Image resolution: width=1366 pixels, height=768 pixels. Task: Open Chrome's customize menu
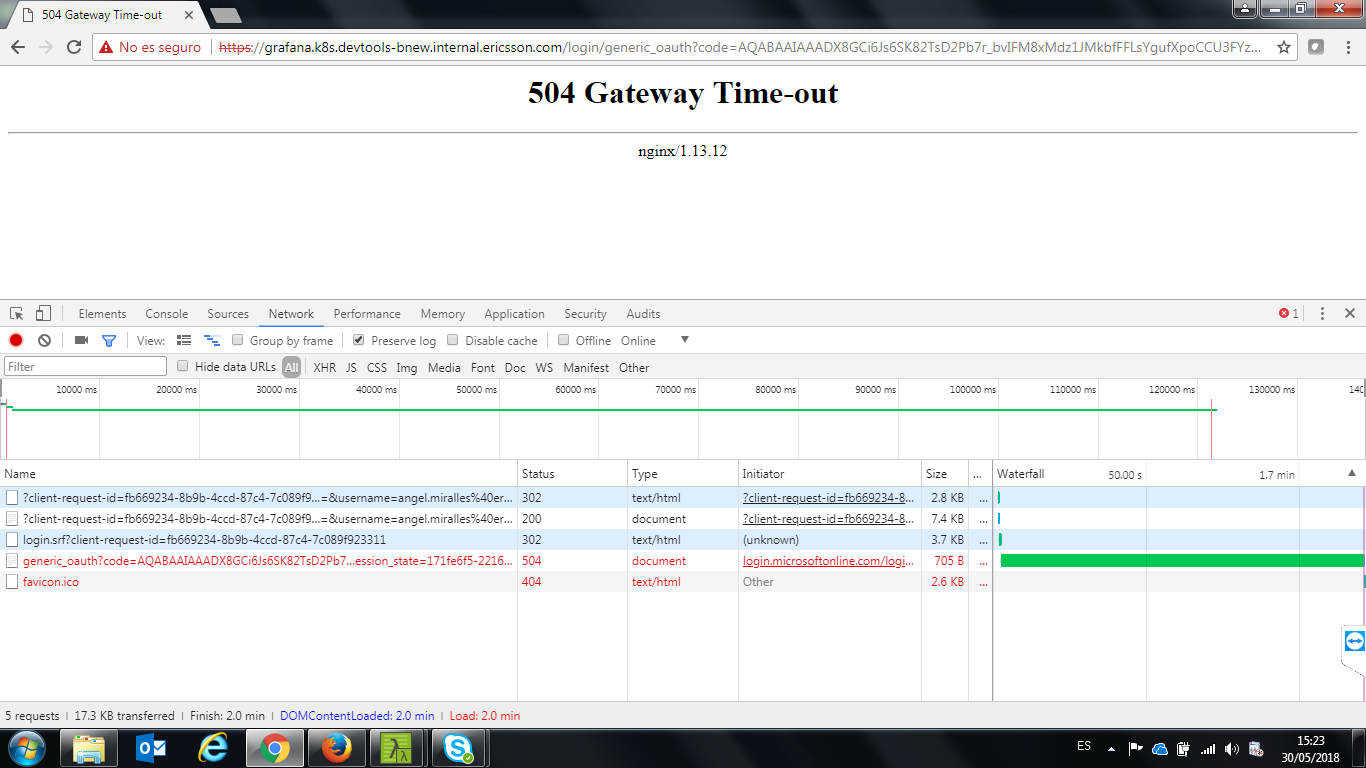(x=1349, y=47)
